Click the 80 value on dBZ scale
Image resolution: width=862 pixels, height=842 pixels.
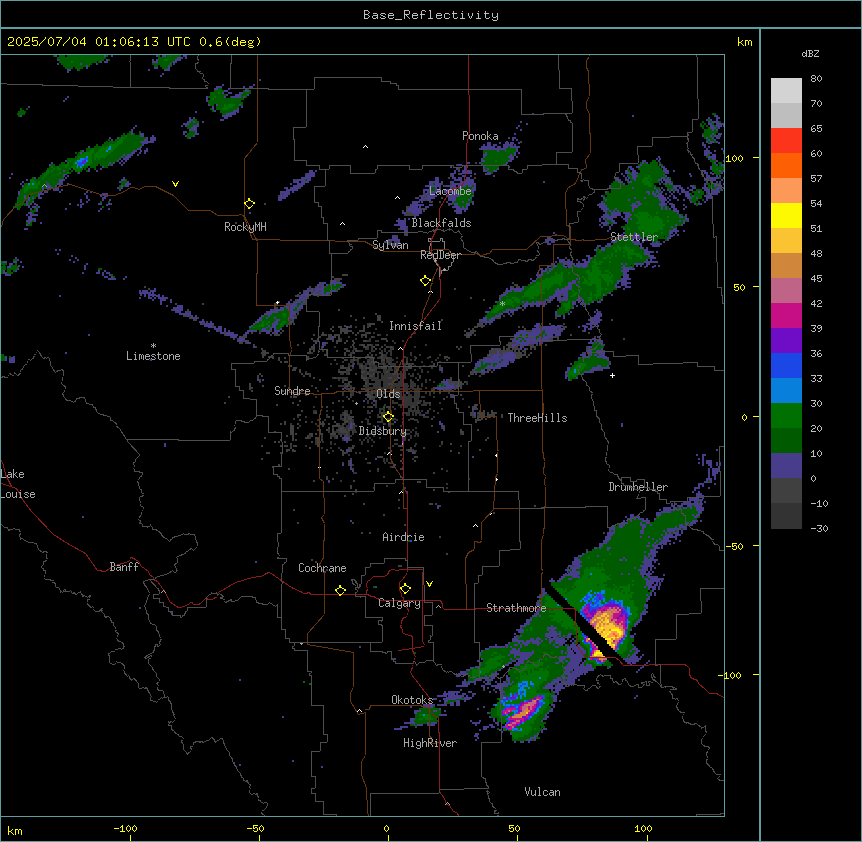(x=816, y=79)
